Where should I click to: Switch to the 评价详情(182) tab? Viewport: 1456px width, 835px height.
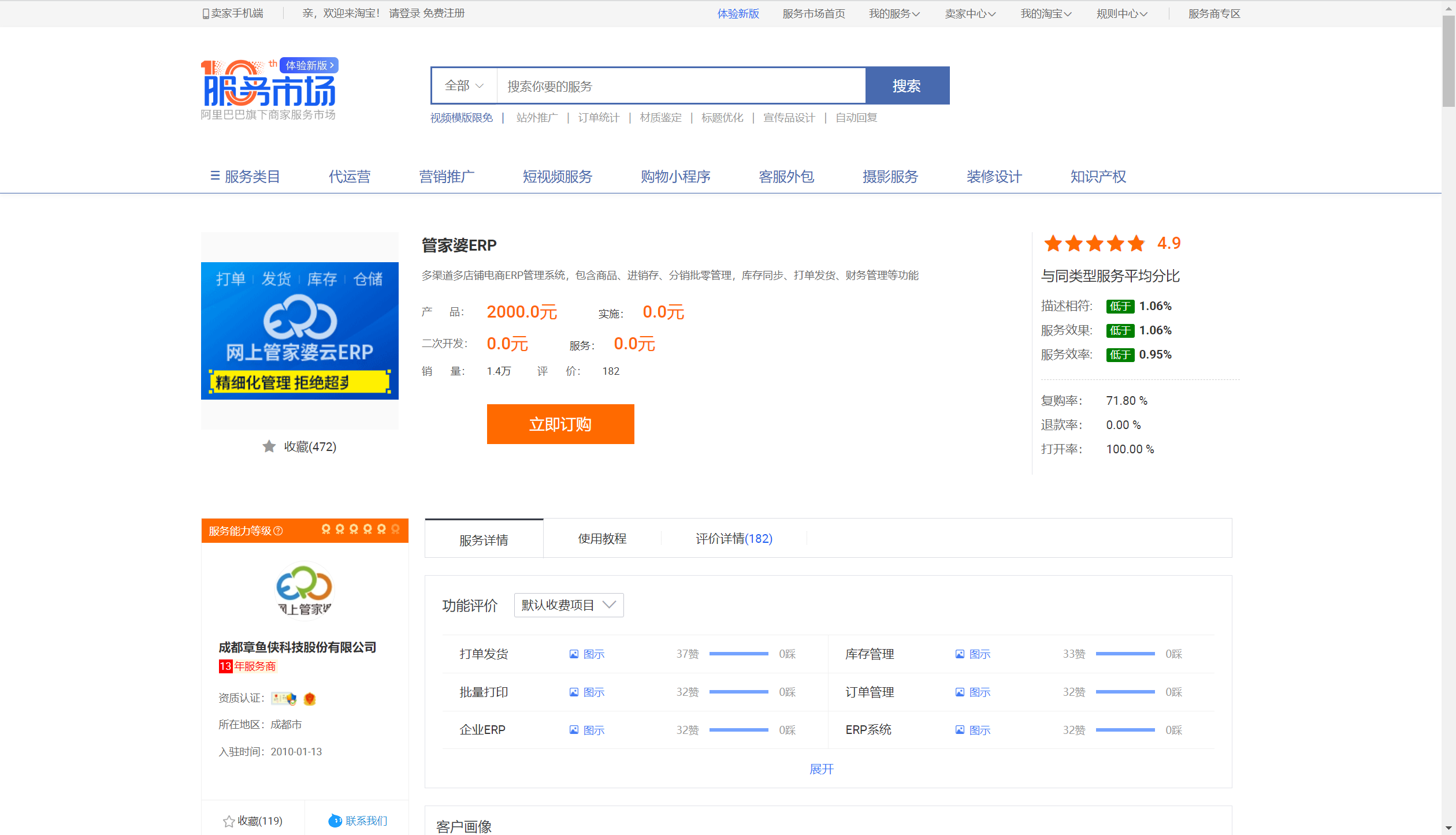734,539
